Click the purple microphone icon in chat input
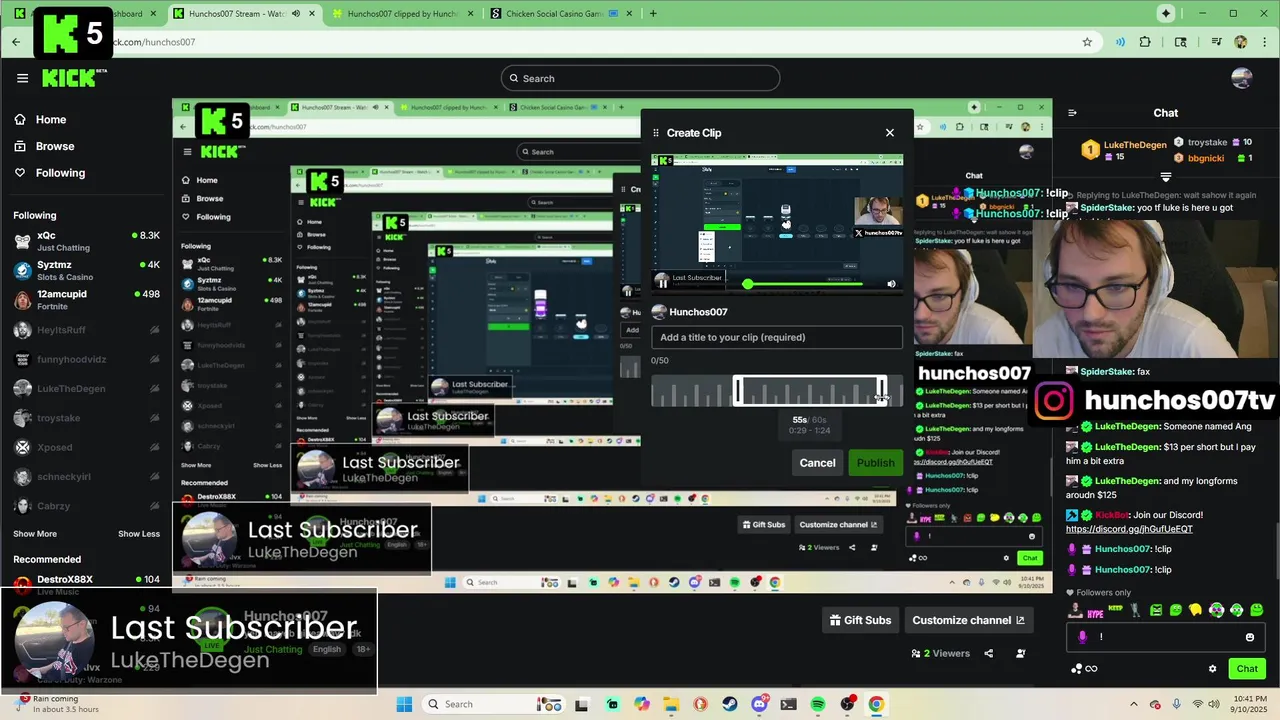Image resolution: width=1280 pixels, height=720 pixels. pyautogui.click(x=1083, y=637)
